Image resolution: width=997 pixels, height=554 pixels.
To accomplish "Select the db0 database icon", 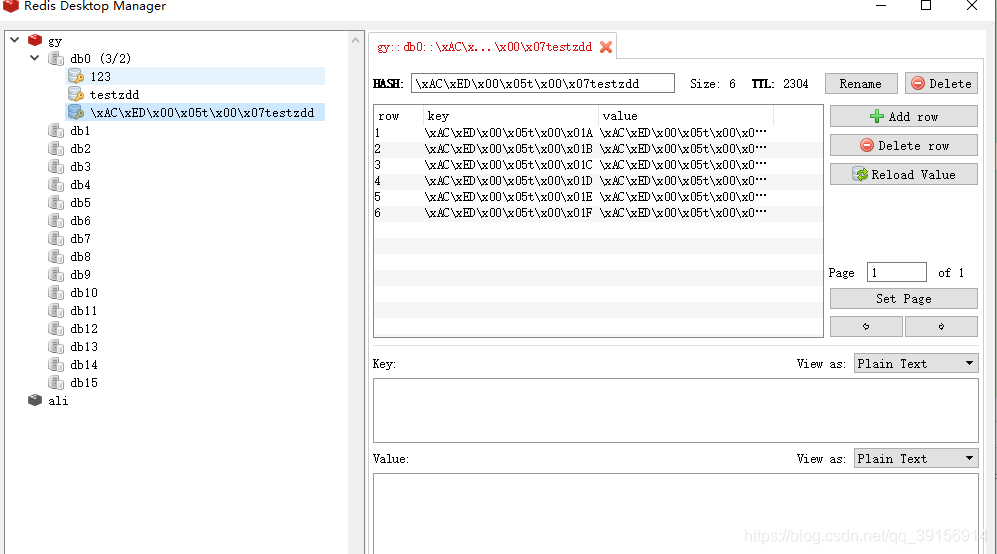I will click(56, 59).
